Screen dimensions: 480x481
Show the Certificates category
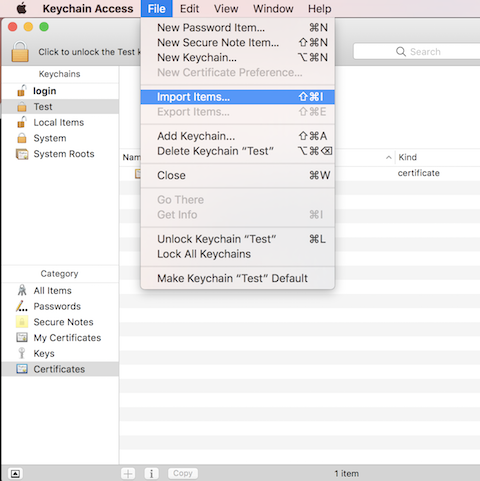pyautogui.click(x=60, y=369)
